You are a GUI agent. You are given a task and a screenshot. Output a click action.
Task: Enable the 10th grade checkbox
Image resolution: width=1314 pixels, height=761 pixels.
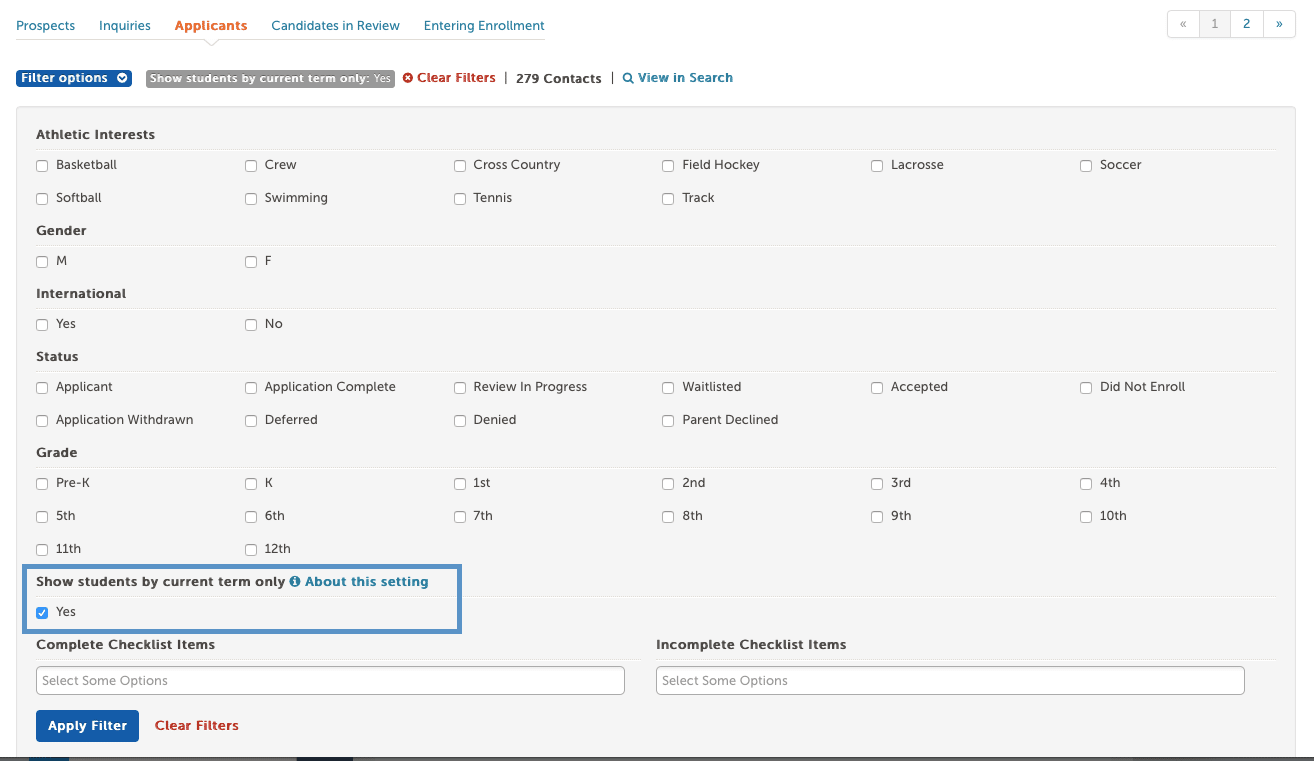tap(1086, 517)
